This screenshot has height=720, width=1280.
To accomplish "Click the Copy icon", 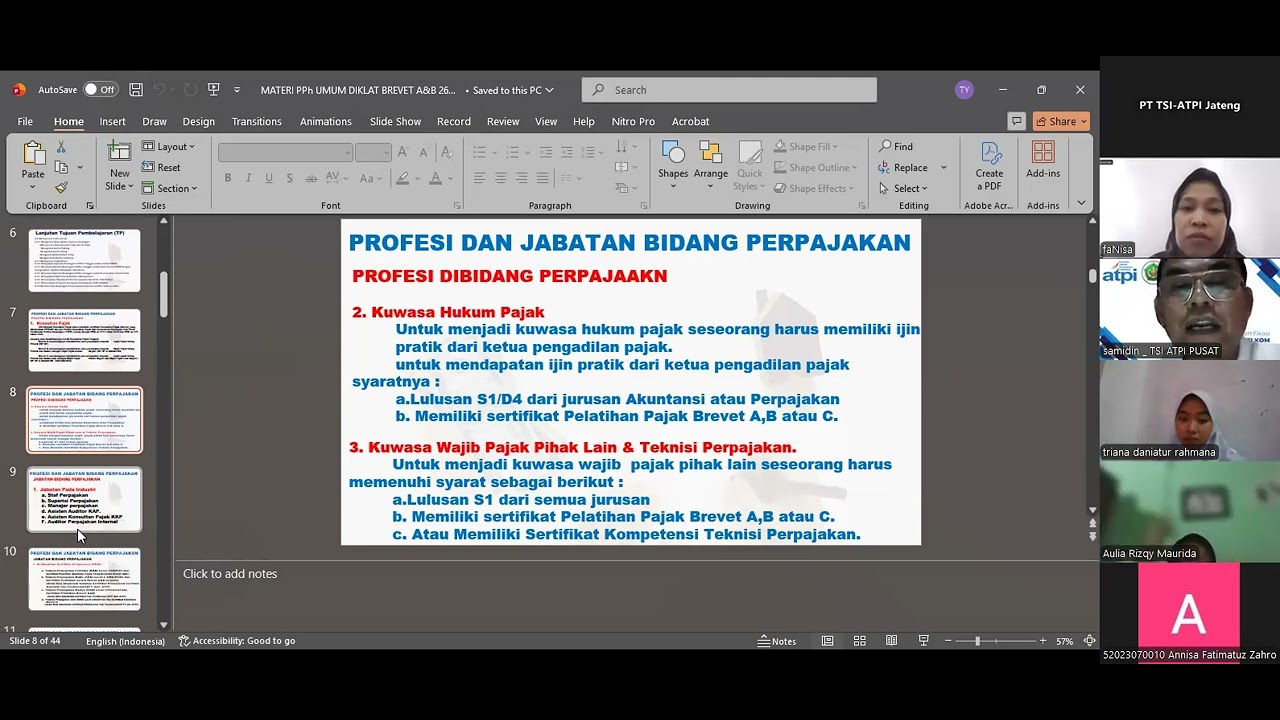I will click(61, 167).
